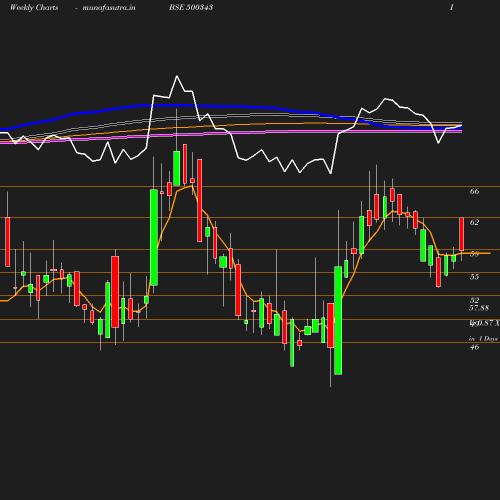
Task: Select the latest red candlestick near 62
Action: 462,234
